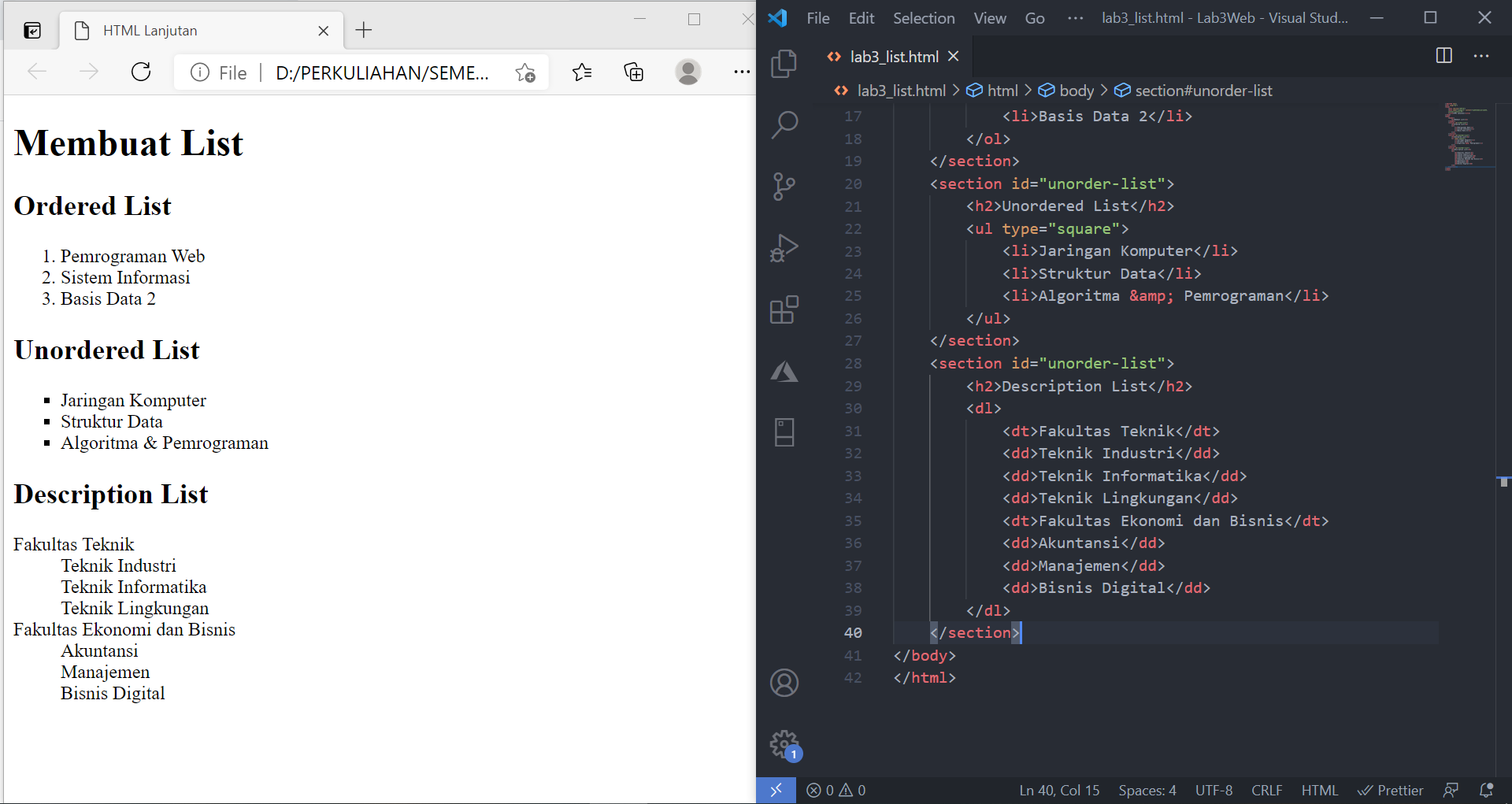This screenshot has width=1512, height=804.
Task: View site information icon in address bar
Action: click(x=200, y=72)
